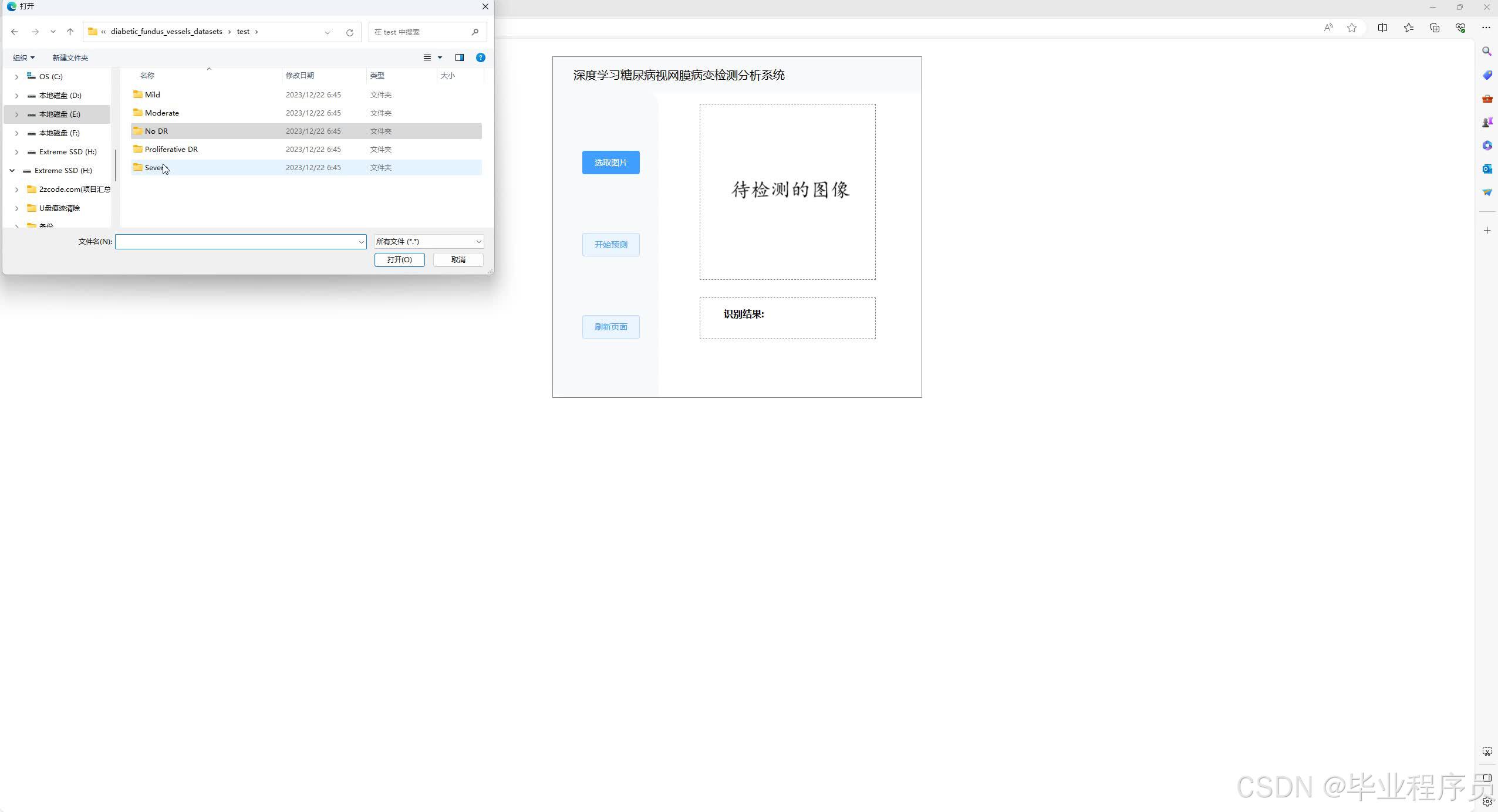Image resolution: width=1498 pixels, height=812 pixels.
Task: Open the view layout dropdown arrow
Action: [x=440, y=57]
